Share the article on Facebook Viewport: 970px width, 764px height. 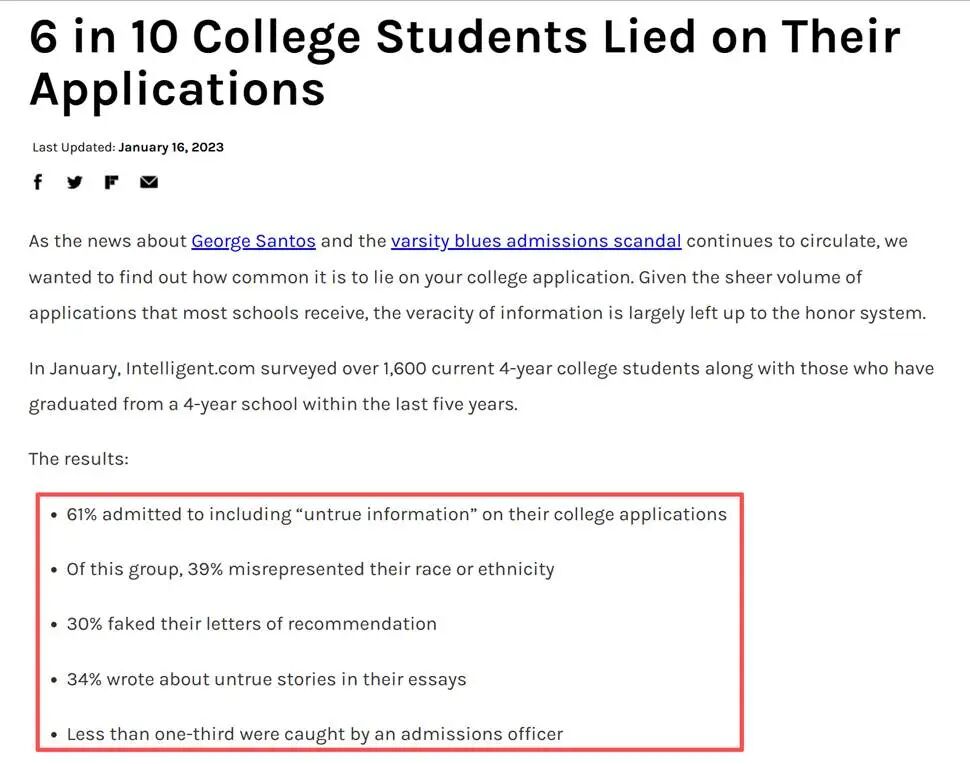(38, 182)
